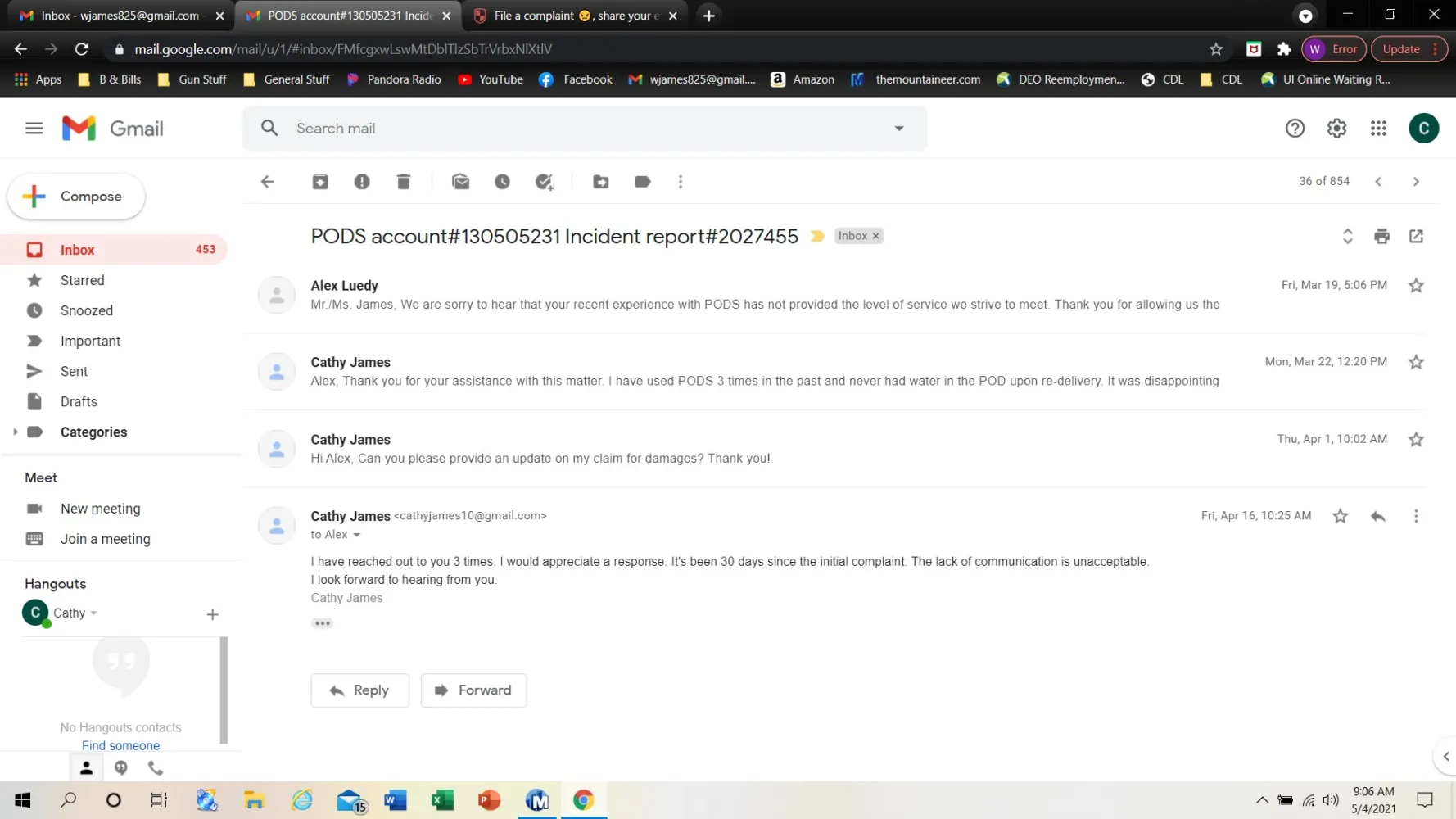Archive this email conversation
This screenshot has height=819, width=1456.
coord(320,182)
